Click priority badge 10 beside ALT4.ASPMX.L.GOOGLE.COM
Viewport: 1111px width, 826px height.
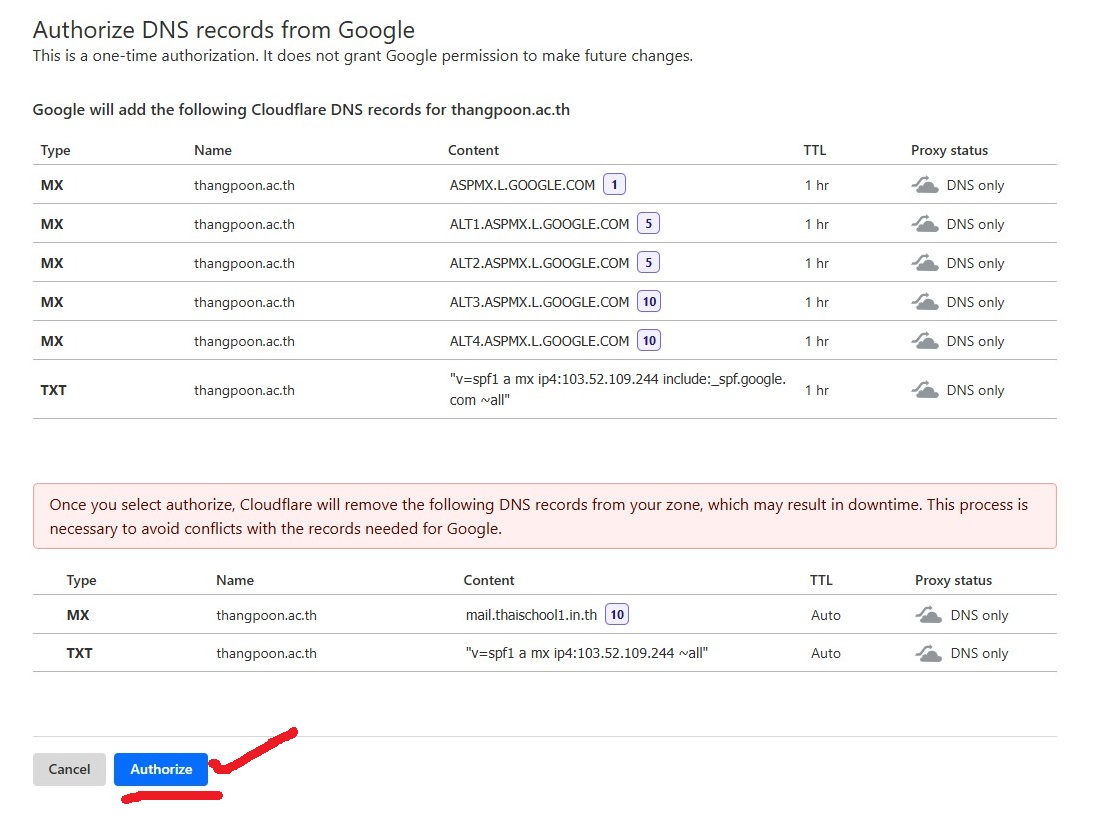(x=649, y=341)
